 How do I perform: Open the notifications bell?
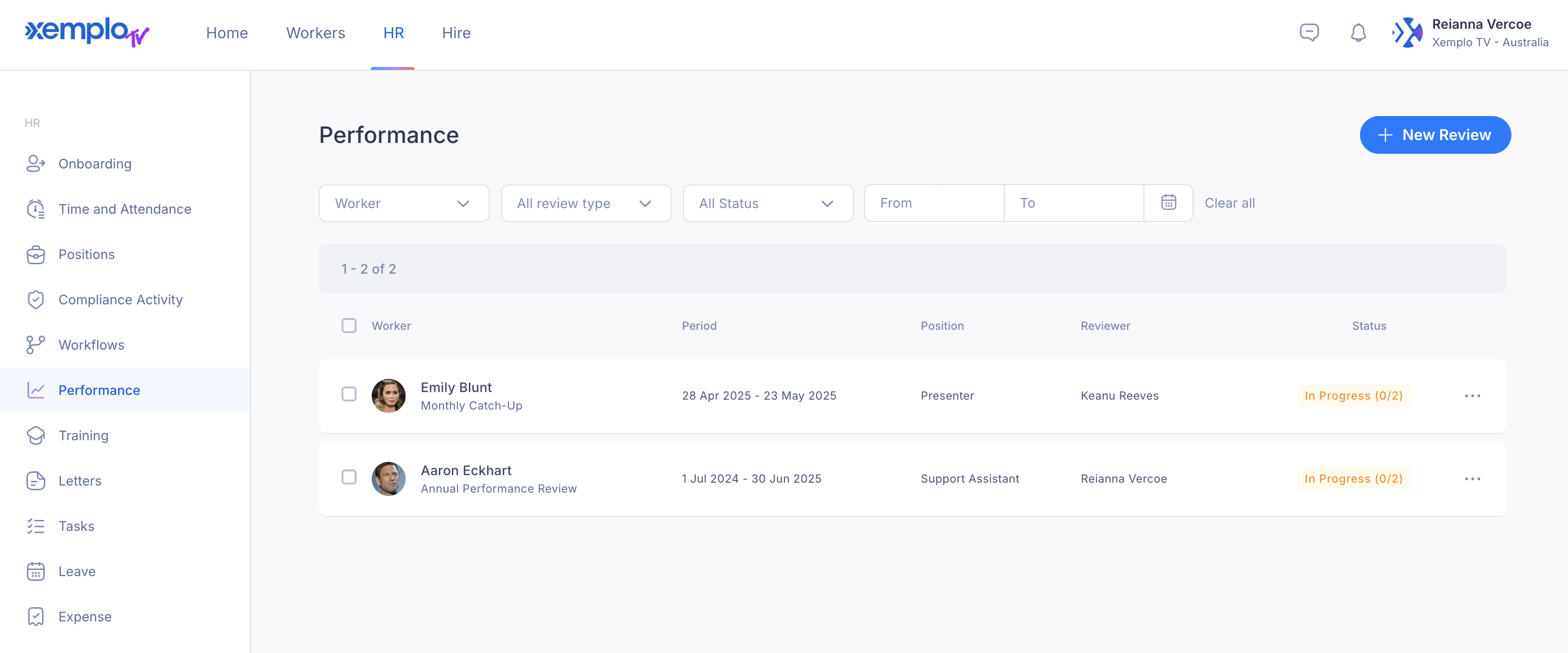click(x=1358, y=32)
